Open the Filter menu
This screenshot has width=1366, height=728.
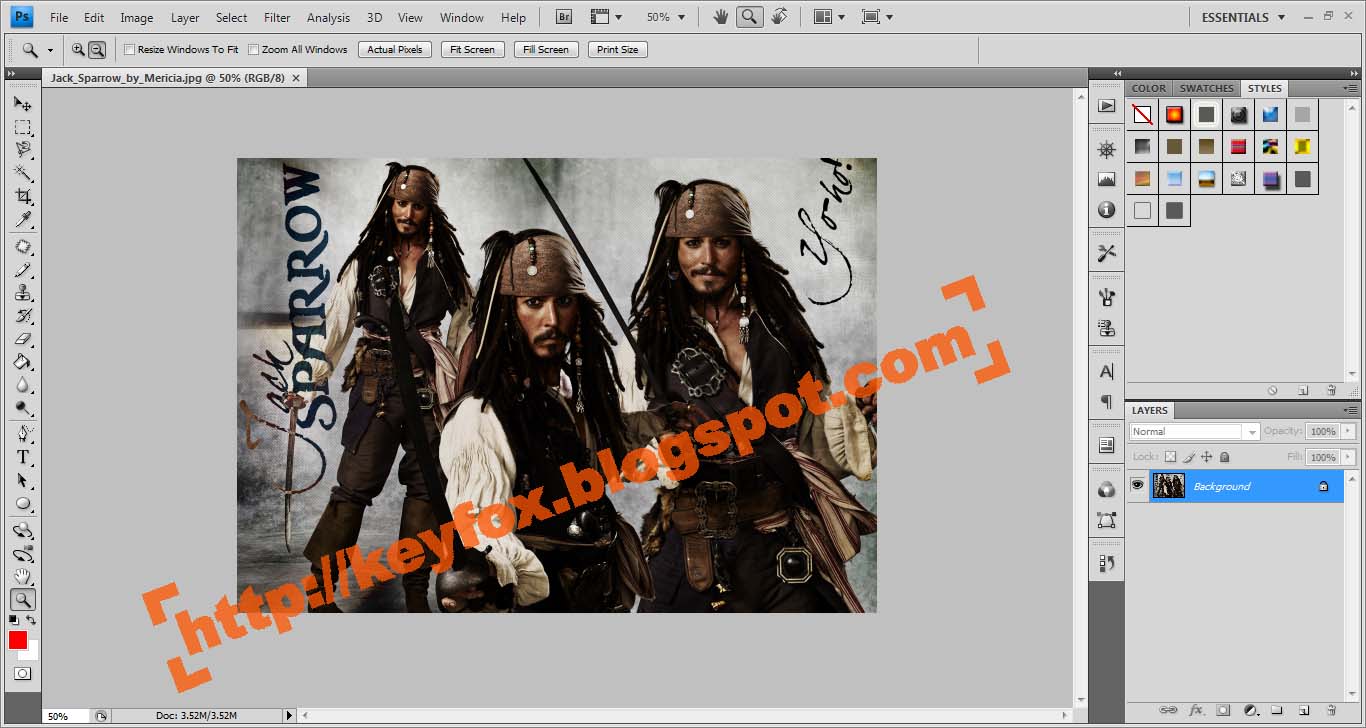pyautogui.click(x=277, y=17)
